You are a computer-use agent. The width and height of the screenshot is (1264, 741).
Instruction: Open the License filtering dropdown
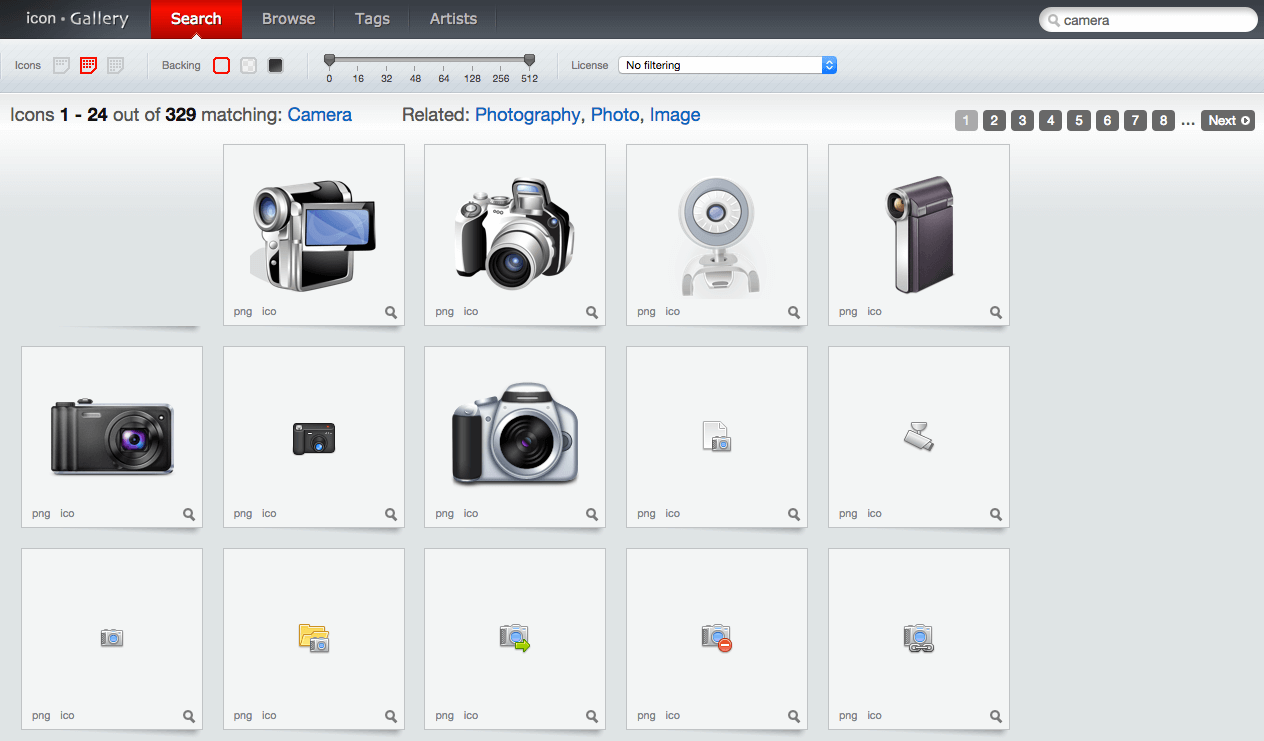[727, 64]
